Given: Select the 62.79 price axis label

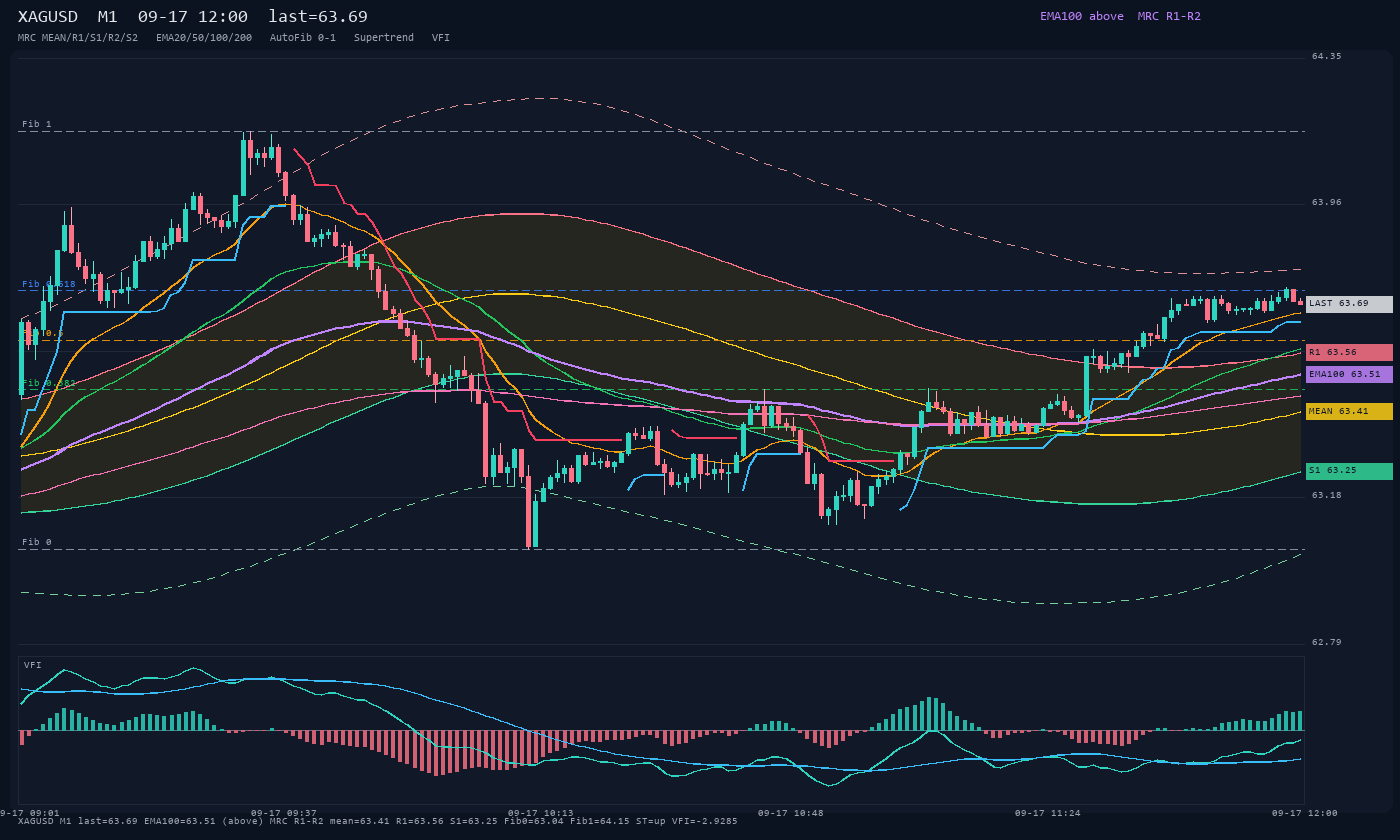Looking at the screenshot, I should pyautogui.click(x=1327, y=642).
